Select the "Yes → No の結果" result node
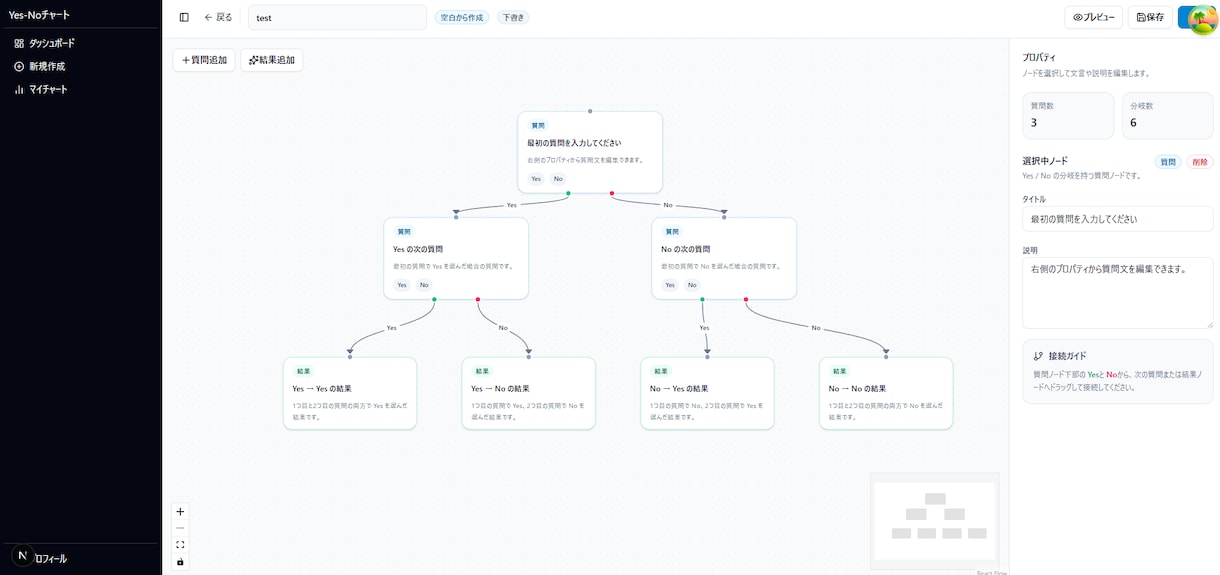 click(x=529, y=393)
